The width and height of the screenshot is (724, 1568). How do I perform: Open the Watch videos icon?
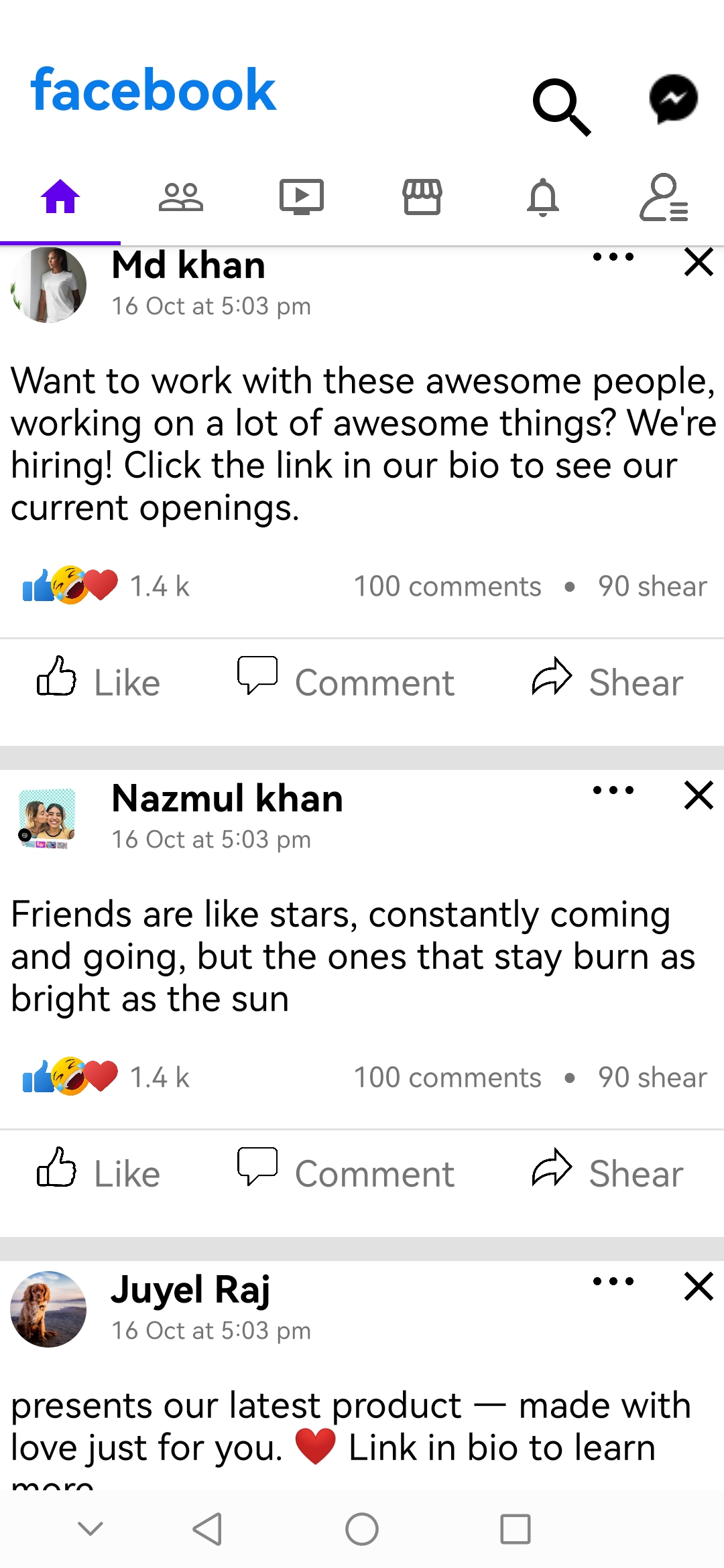pyautogui.click(x=301, y=196)
